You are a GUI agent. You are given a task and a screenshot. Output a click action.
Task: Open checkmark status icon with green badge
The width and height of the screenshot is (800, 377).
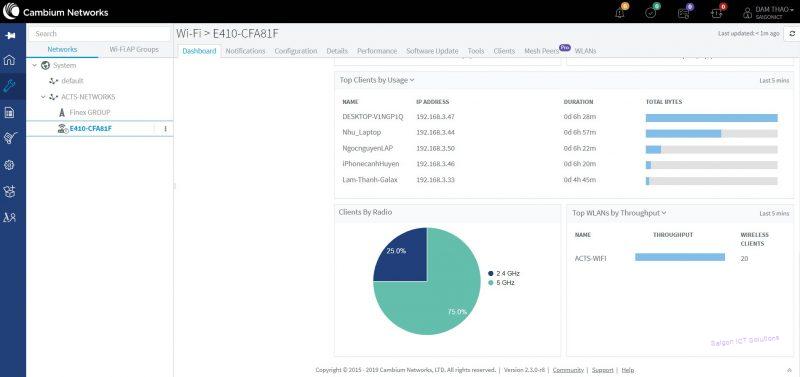(652, 12)
